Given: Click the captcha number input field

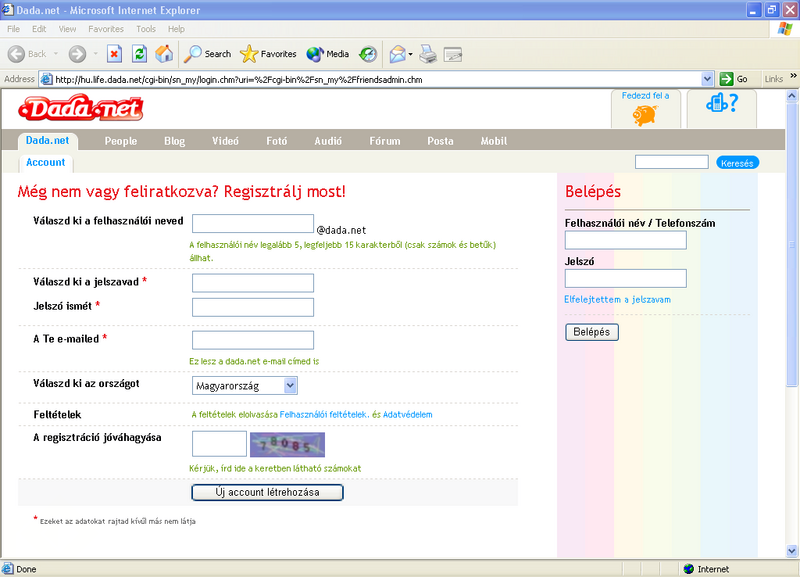Looking at the screenshot, I should 219,444.
